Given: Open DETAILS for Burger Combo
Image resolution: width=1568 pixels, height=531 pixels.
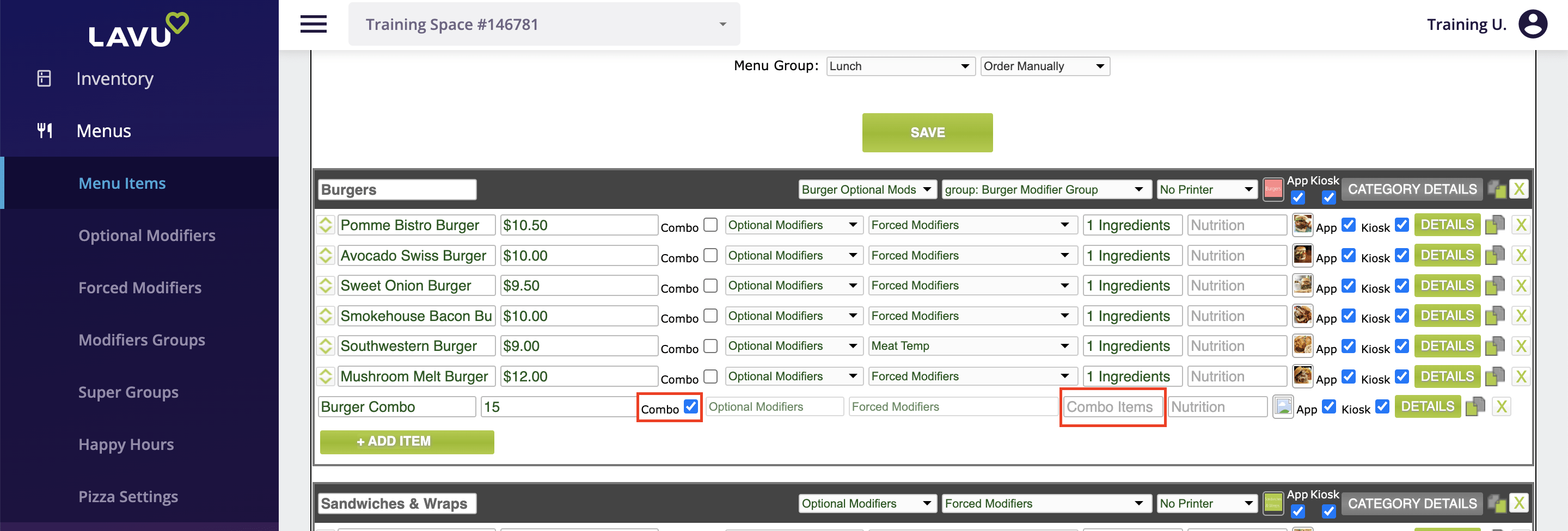Looking at the screenshot, I should [x=1428, y=406].
